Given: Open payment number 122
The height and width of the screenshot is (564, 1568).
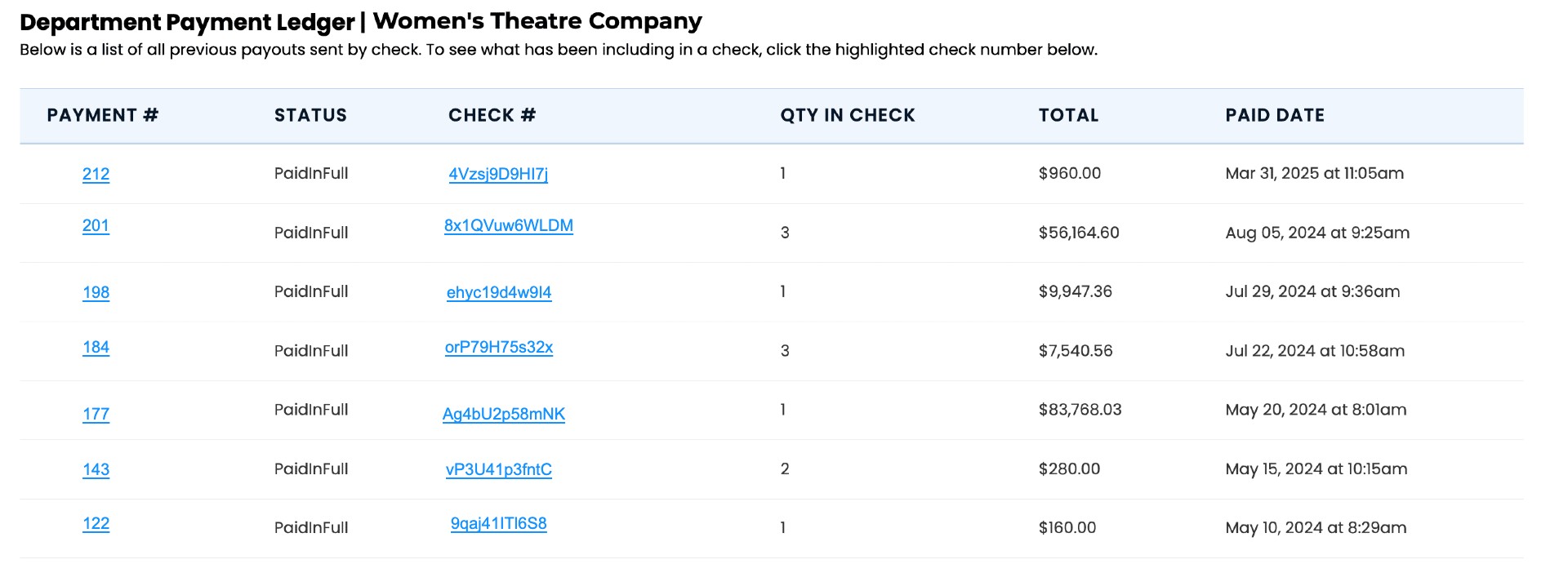Looking at the screenshot, I should coord(96,523).
